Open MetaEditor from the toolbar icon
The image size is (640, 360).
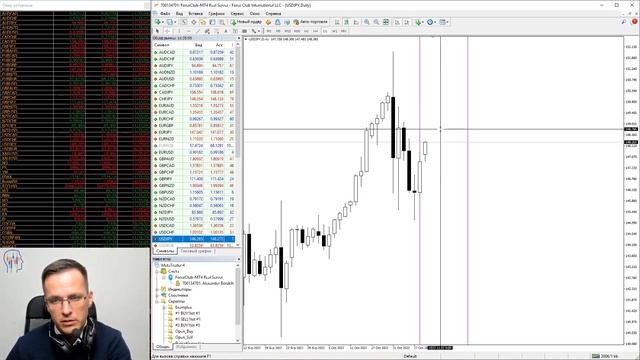[268, 22]
